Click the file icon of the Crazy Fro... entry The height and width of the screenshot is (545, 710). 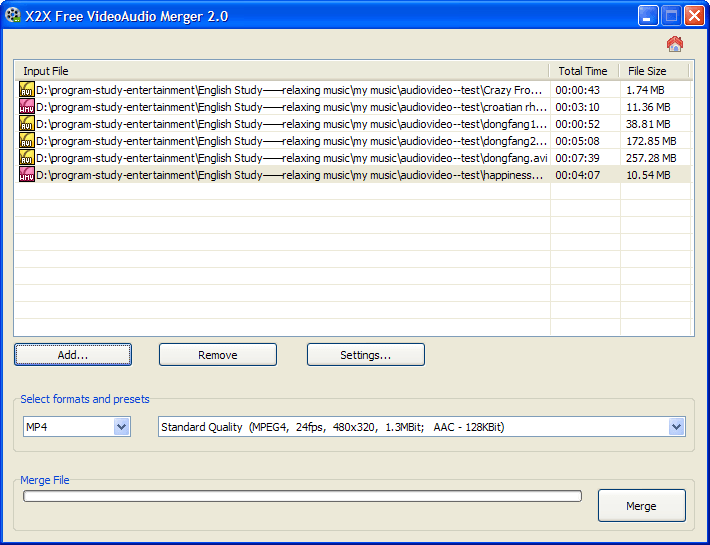pos(27,90)
